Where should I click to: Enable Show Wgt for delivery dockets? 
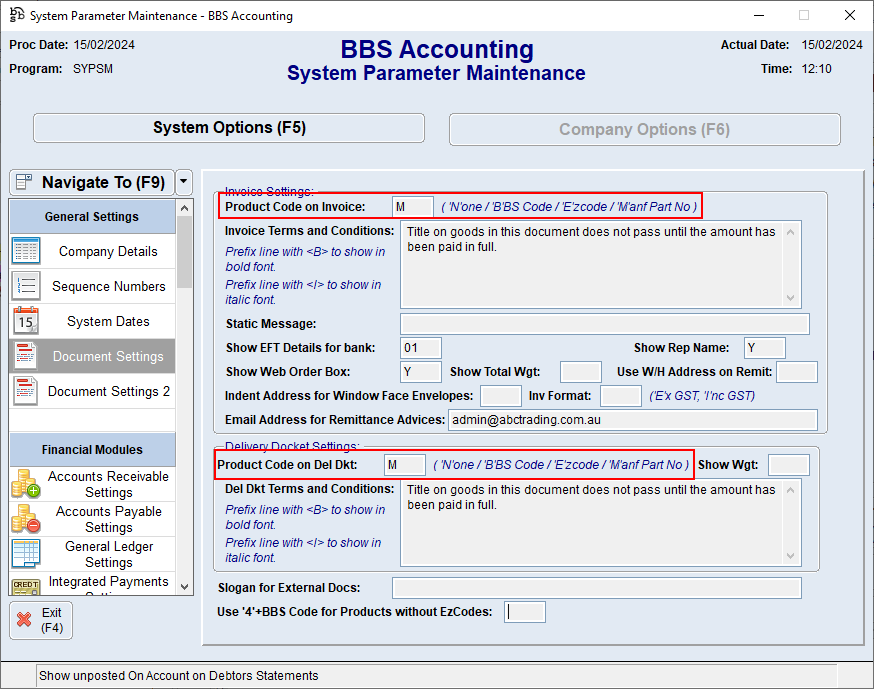789,464
